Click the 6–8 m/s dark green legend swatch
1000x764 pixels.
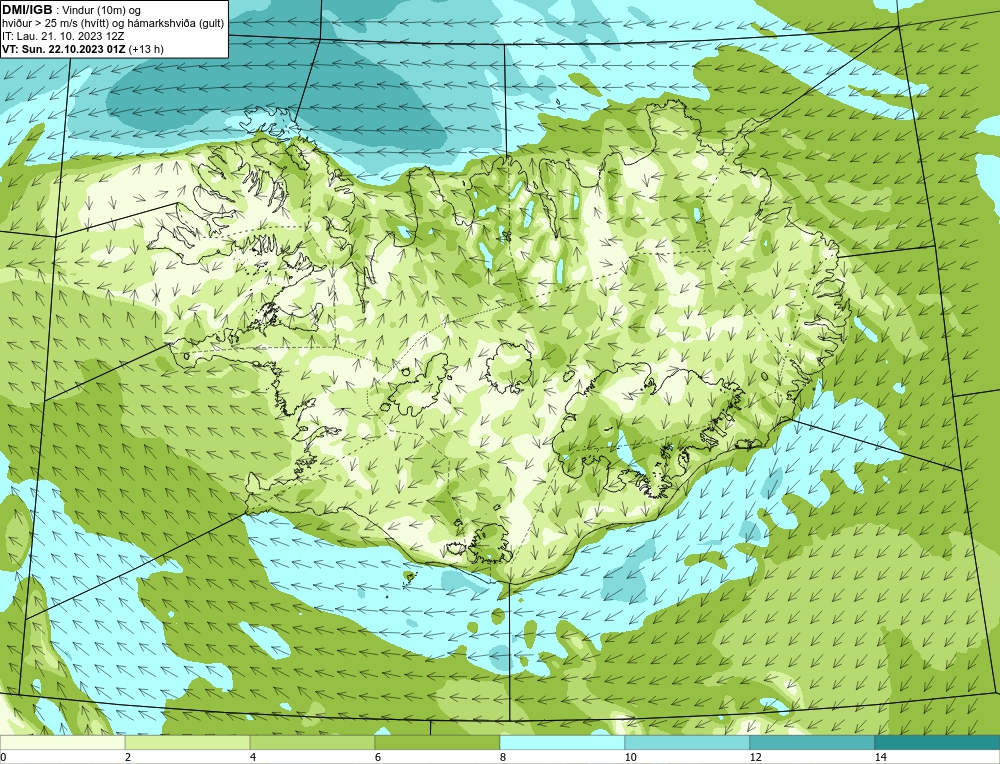(x=438, y=742)
